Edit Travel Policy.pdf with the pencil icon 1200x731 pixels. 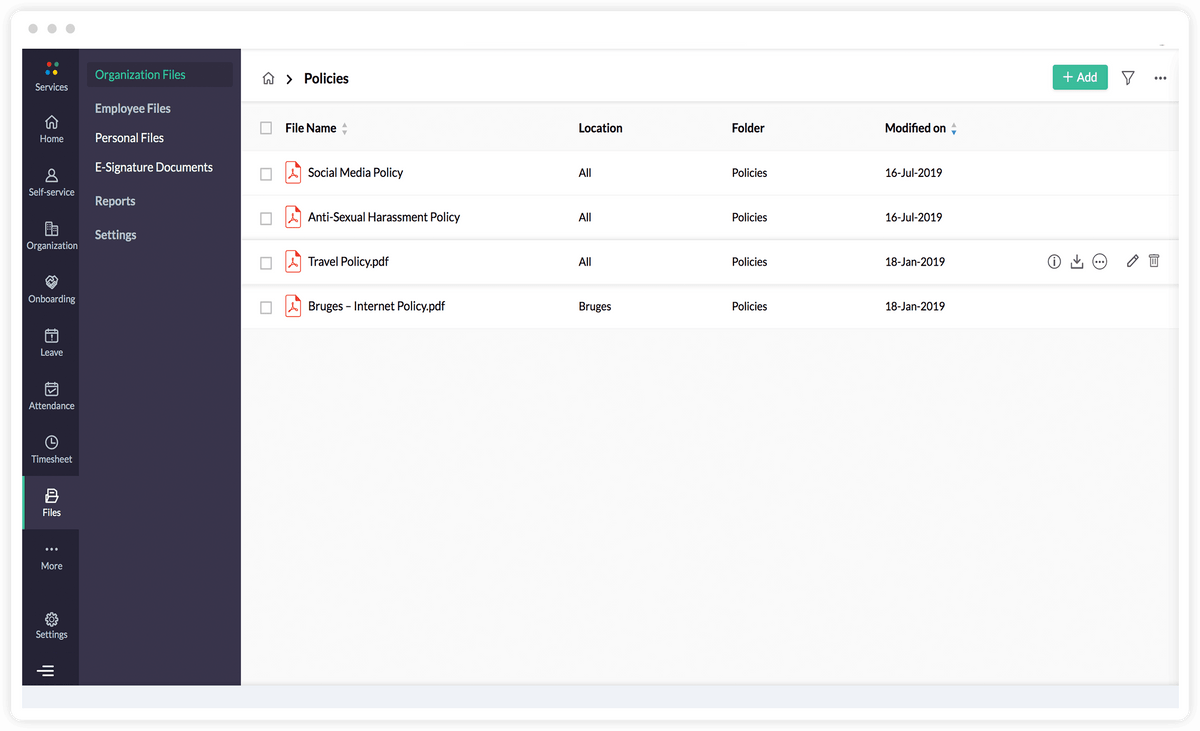pyautogui.click(x=1132, y=261)
